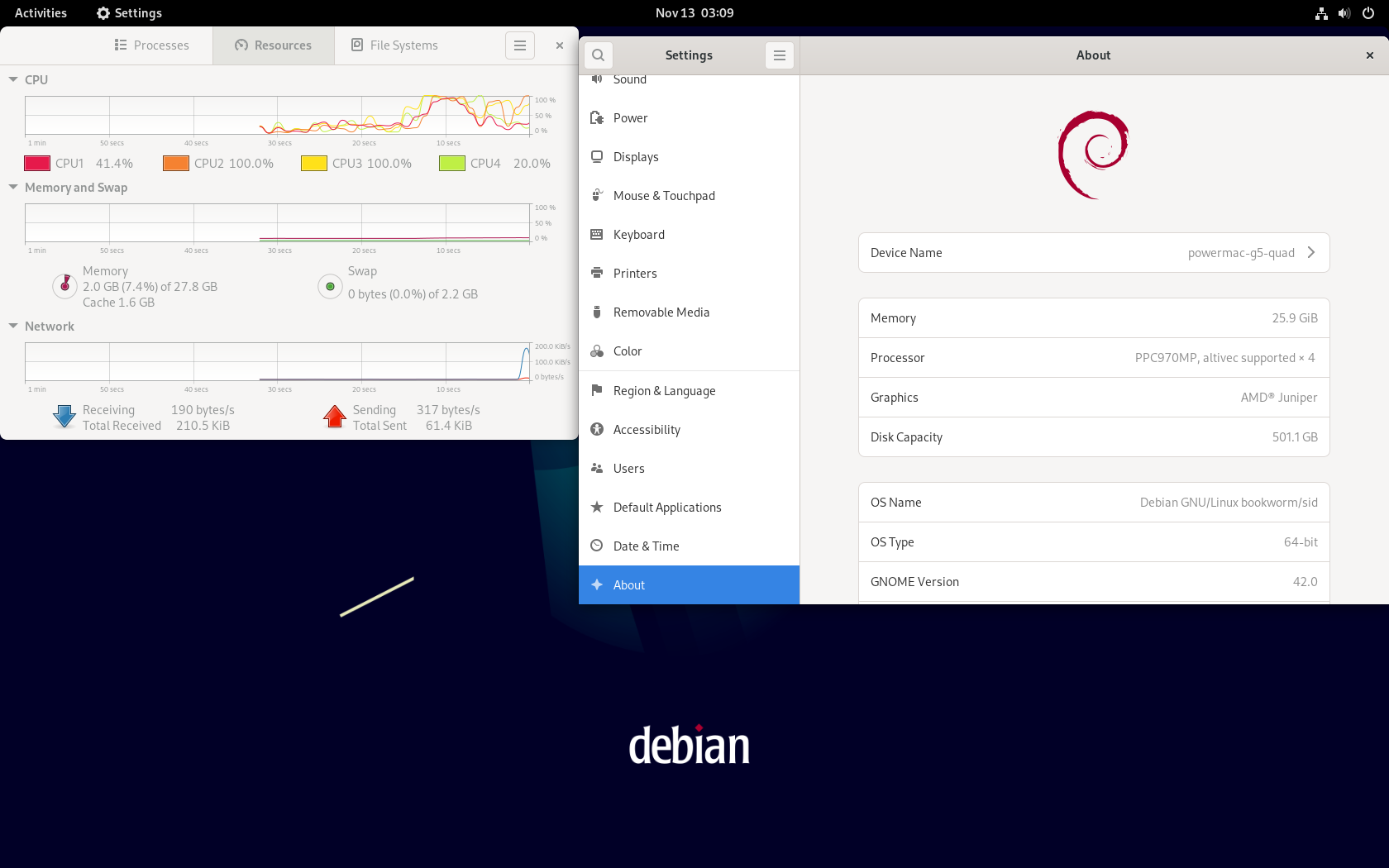Open the Settings hamburger menu

coord(779,55)
